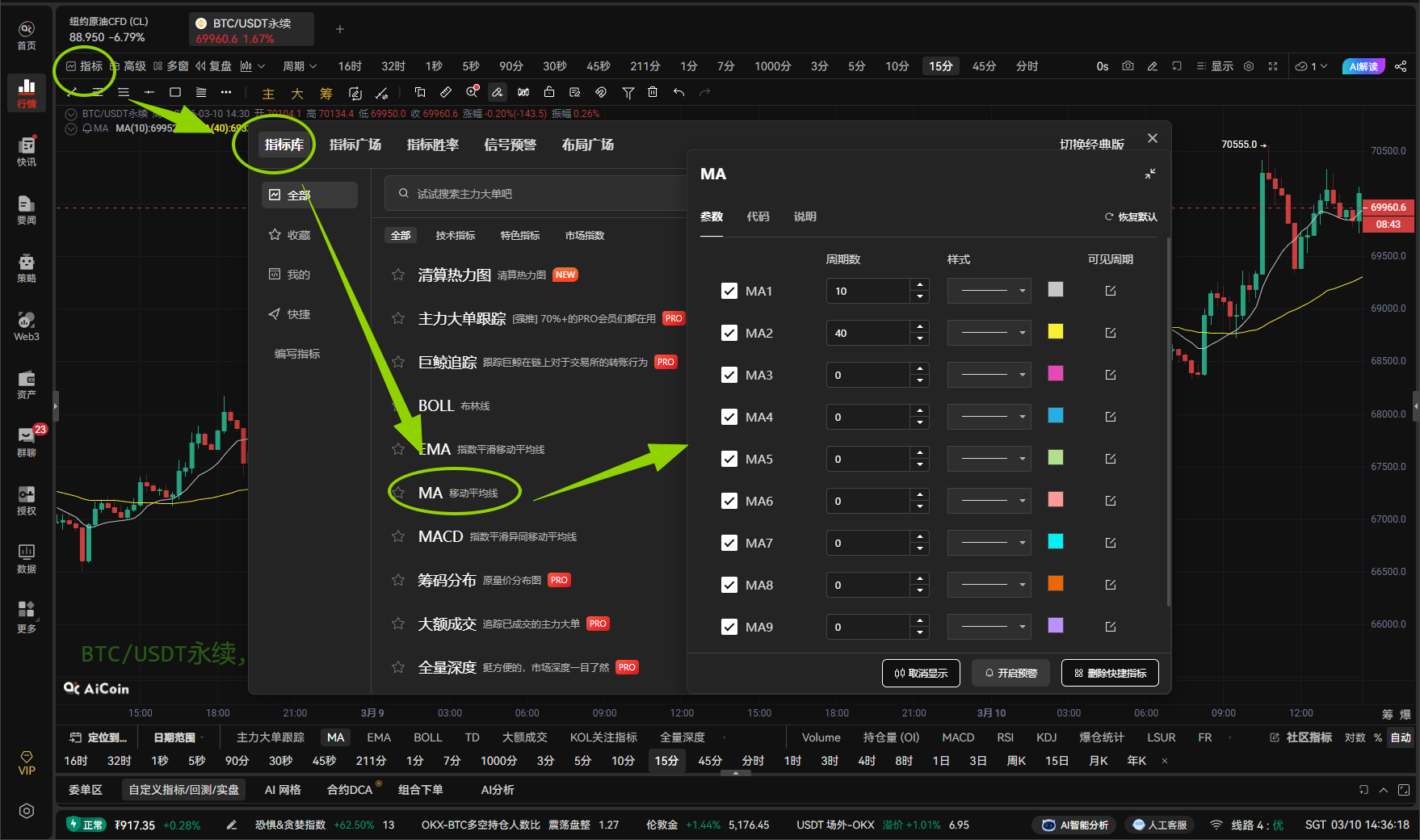Select the ruler measurement tool in the toolbar
The image size is (1420, 840).
coord(446,92)
